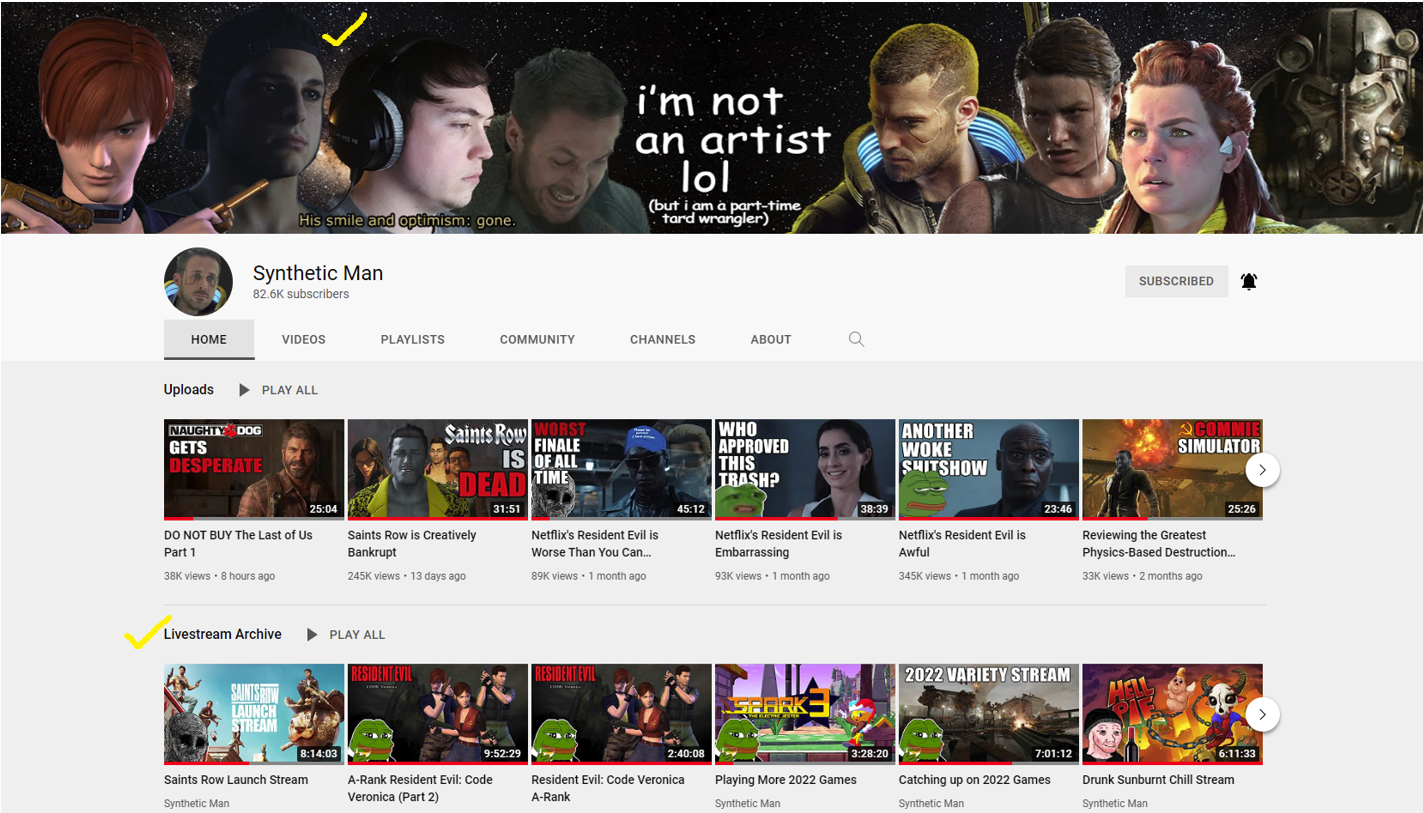The image size is (1423, 813).
Task: Open the Hell Pie stream thumbnail
Action: 1172,714
